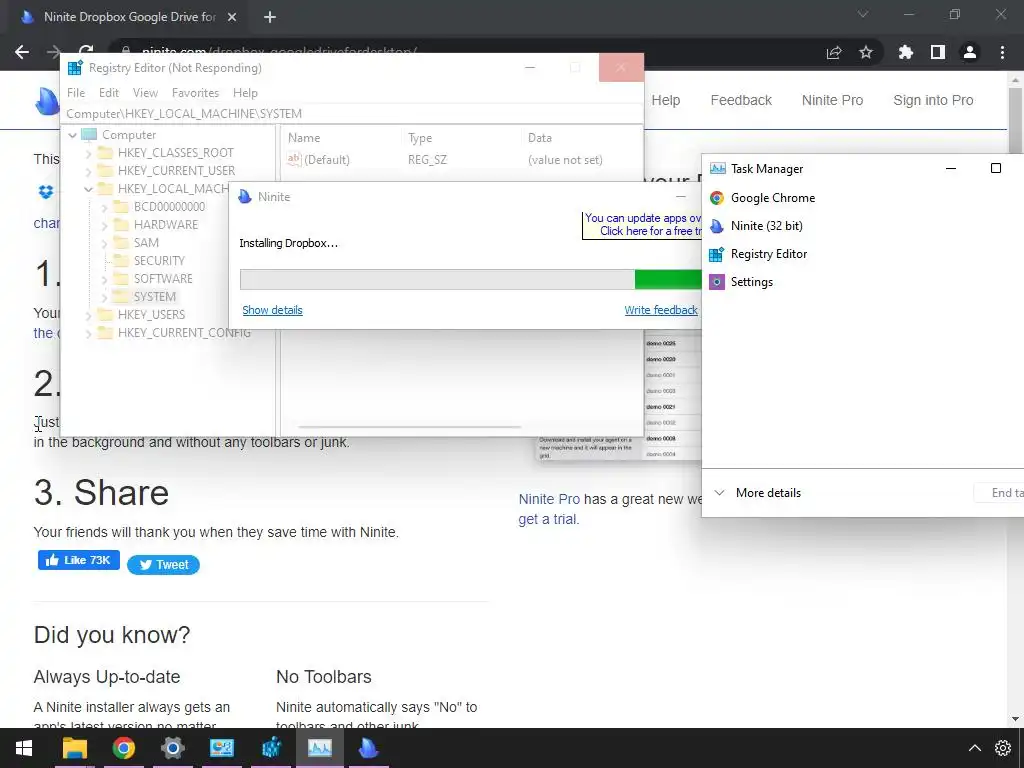This screenshot has width=1024, height=768.
Task: Open Chrome profile avatar icon
Action: 970,52
